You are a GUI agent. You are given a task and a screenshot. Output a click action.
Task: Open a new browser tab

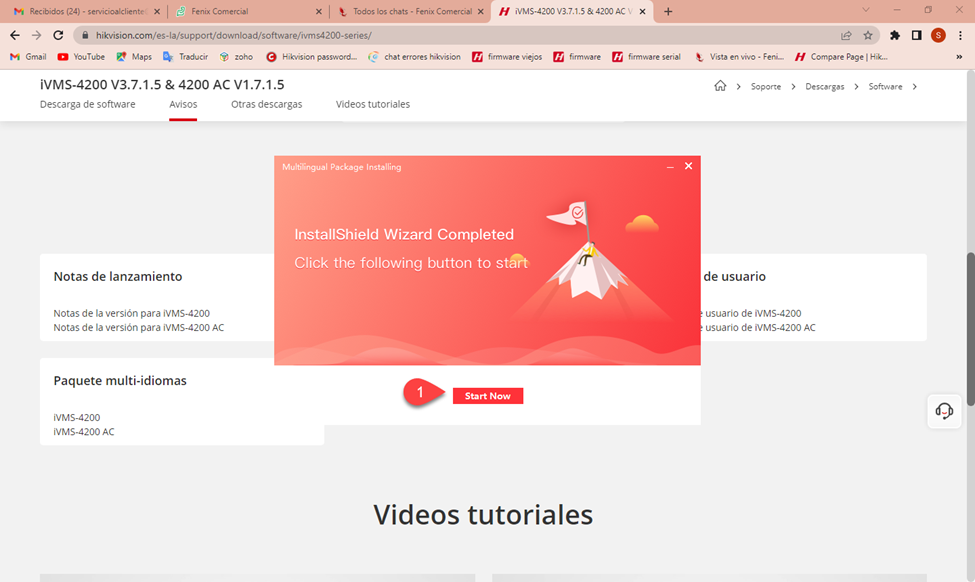click(668, 11)
